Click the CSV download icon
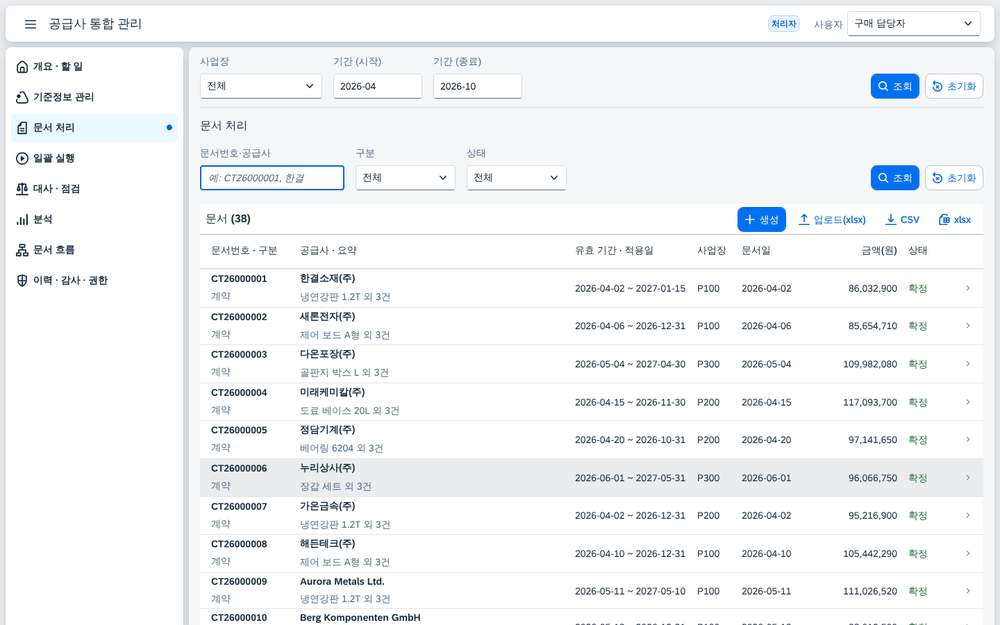The width and height of the screenshot is (1000, 625). 890,219
